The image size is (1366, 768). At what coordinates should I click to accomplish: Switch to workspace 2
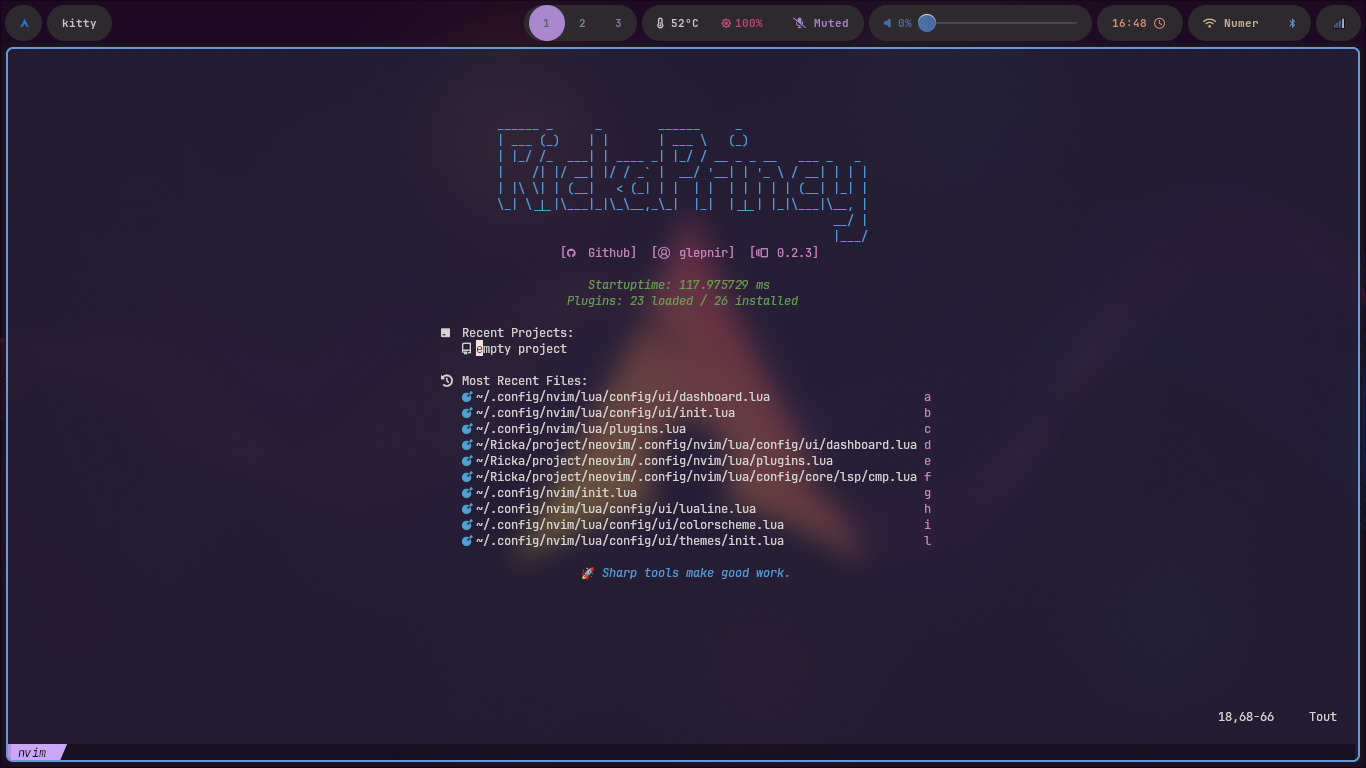(582, 23)
